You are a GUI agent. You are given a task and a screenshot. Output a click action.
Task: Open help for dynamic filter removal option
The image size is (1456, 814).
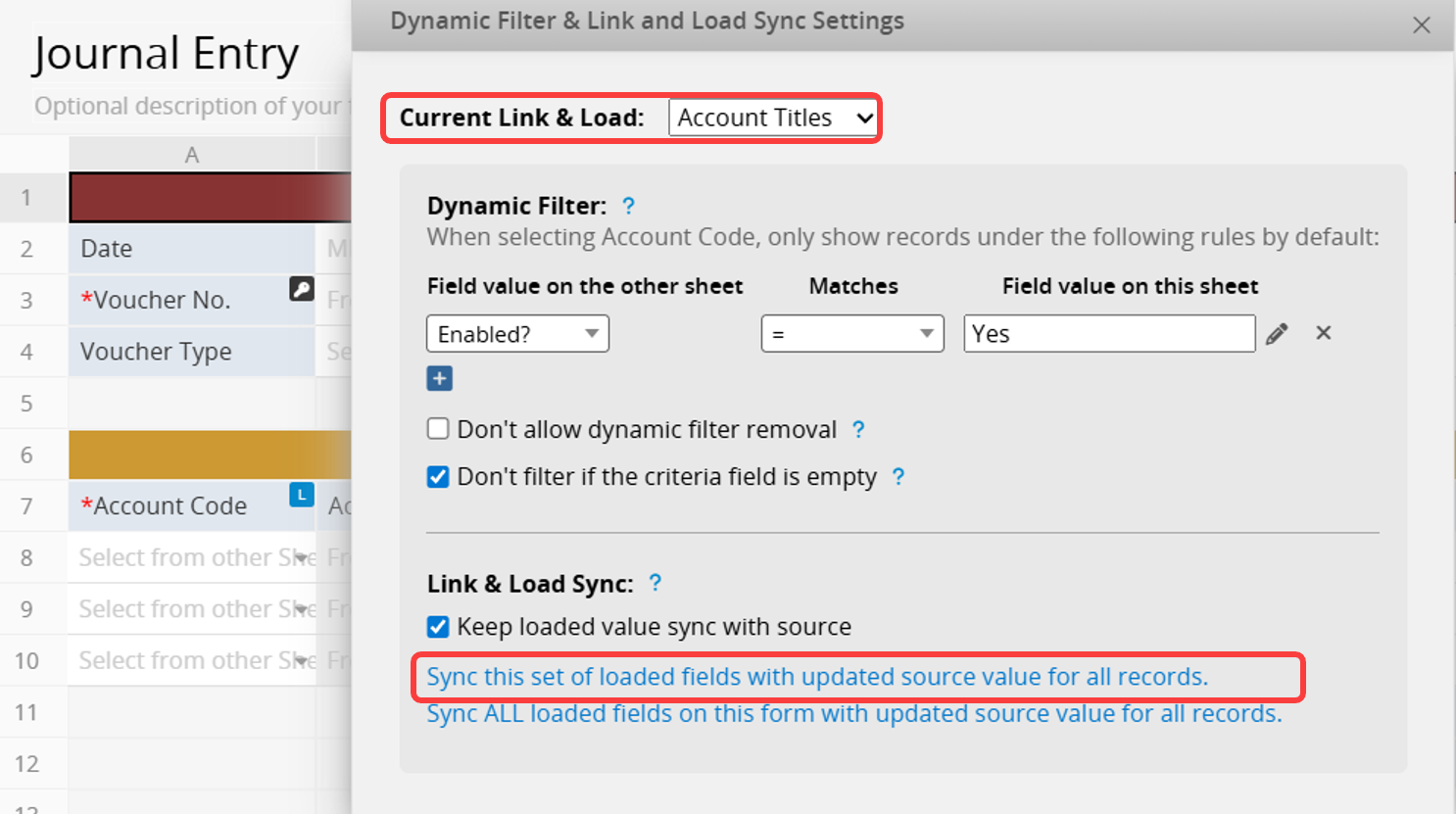(858, 429)
